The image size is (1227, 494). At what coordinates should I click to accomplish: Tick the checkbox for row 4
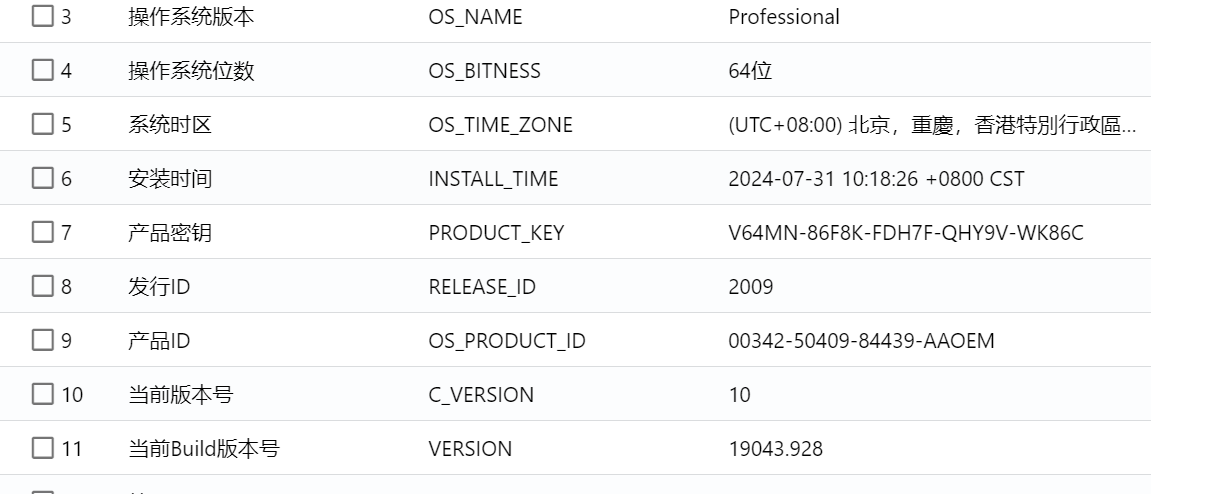click(x=42, y=70)
